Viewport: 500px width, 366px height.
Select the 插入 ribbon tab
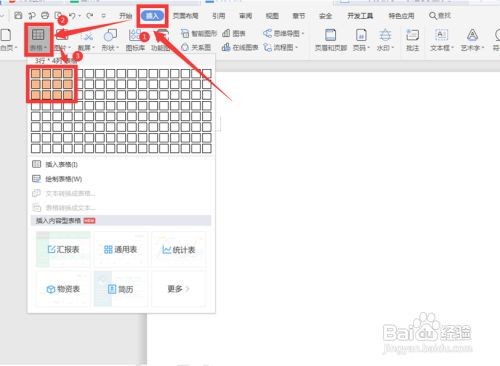pos(152,16)
